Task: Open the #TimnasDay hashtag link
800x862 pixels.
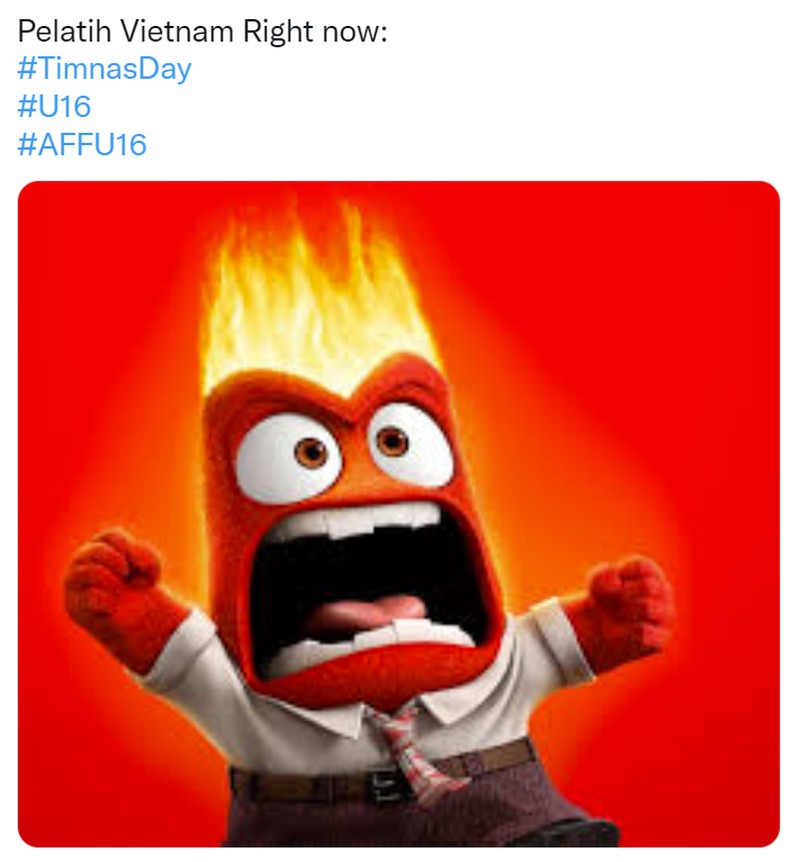Action: click(x=104, y=69)
